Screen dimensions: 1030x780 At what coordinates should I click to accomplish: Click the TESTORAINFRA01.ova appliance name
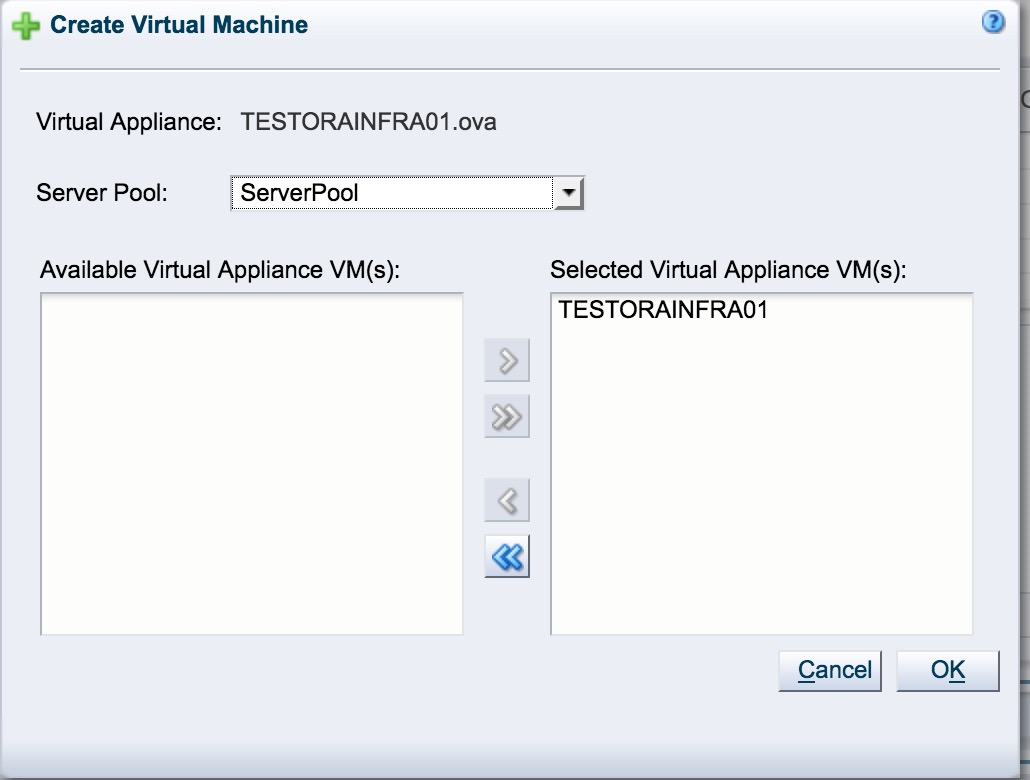pos(369,122)
